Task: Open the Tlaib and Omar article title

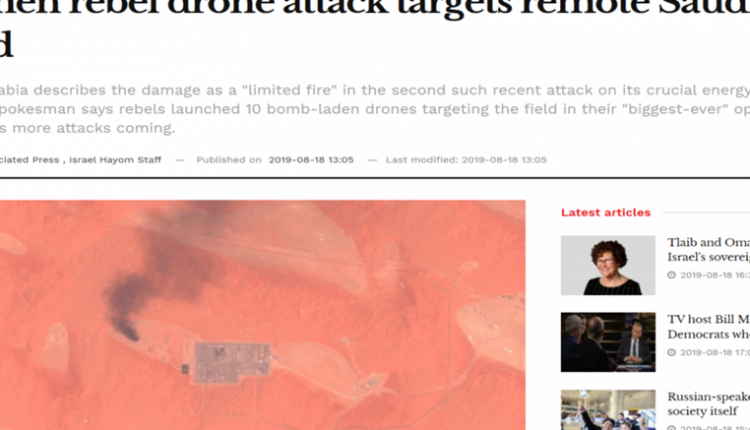Action: [708, 250]
